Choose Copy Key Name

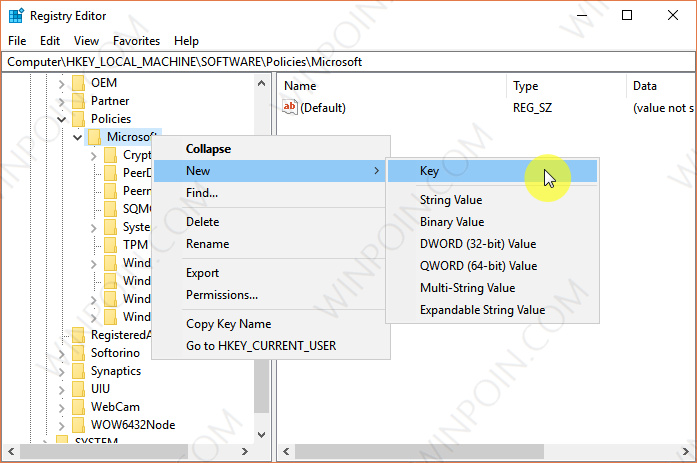(x=271, y=324)
